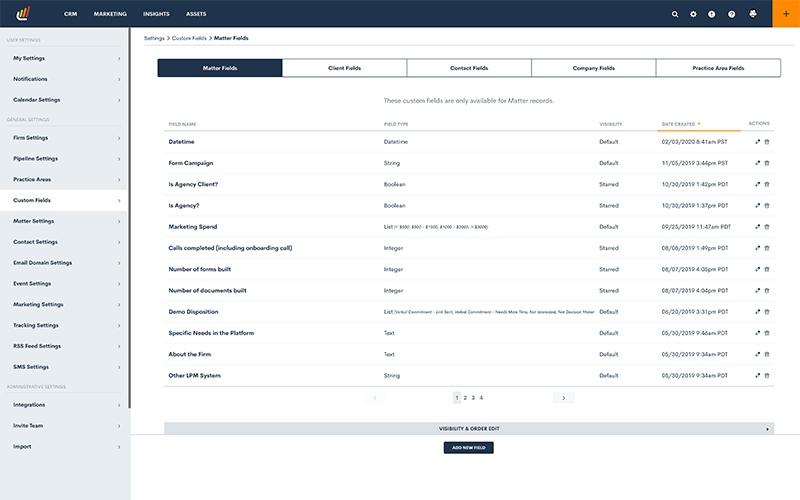
Task: Edit the Form Campaign field
Action: [x=758, y=163]
